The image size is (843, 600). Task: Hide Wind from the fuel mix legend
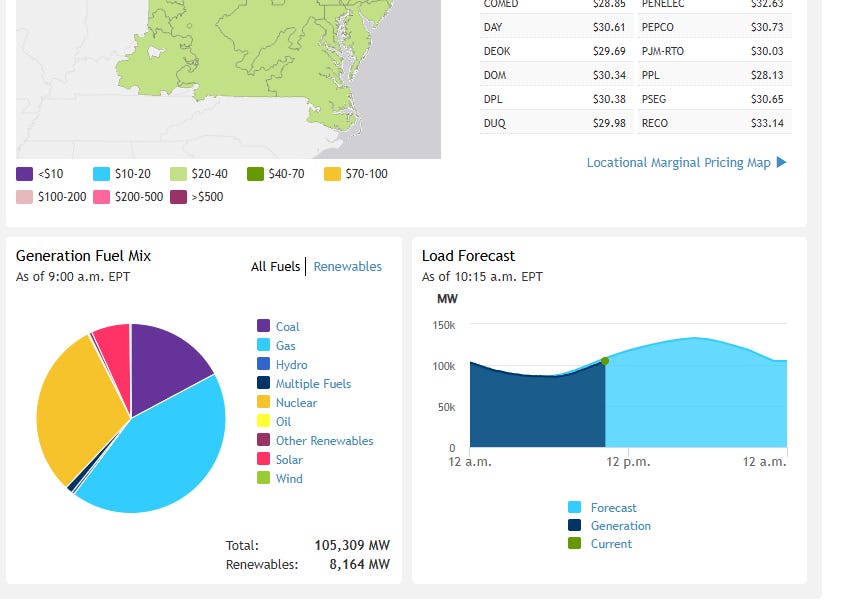coord(263,478)
